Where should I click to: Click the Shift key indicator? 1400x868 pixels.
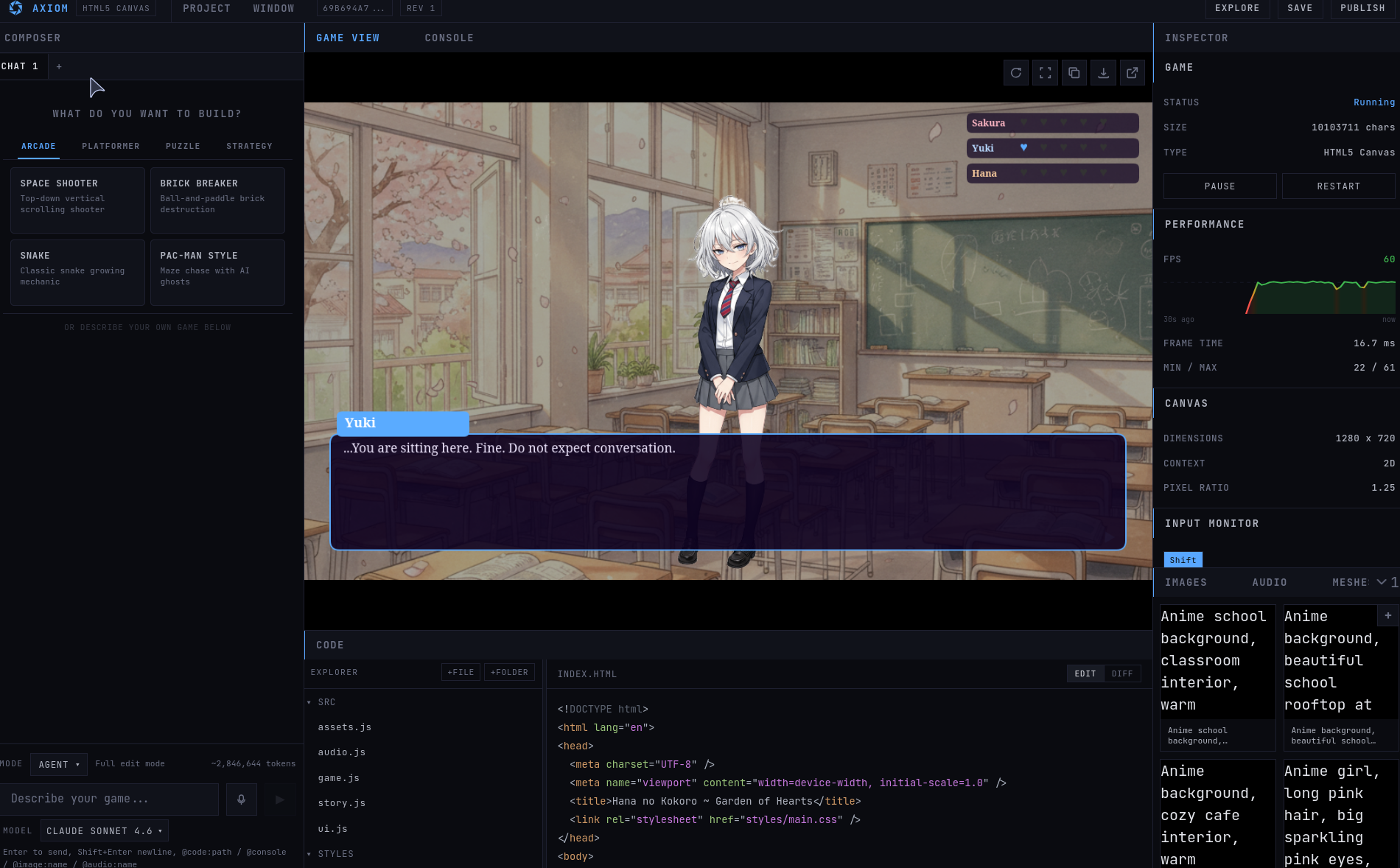[x=1183, y=560]
